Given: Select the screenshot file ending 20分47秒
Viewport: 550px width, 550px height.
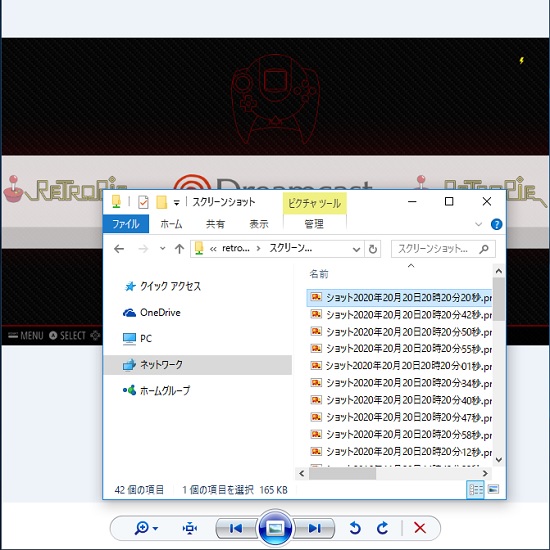Looking at the screenshot, I should click(x=400, y=418).
